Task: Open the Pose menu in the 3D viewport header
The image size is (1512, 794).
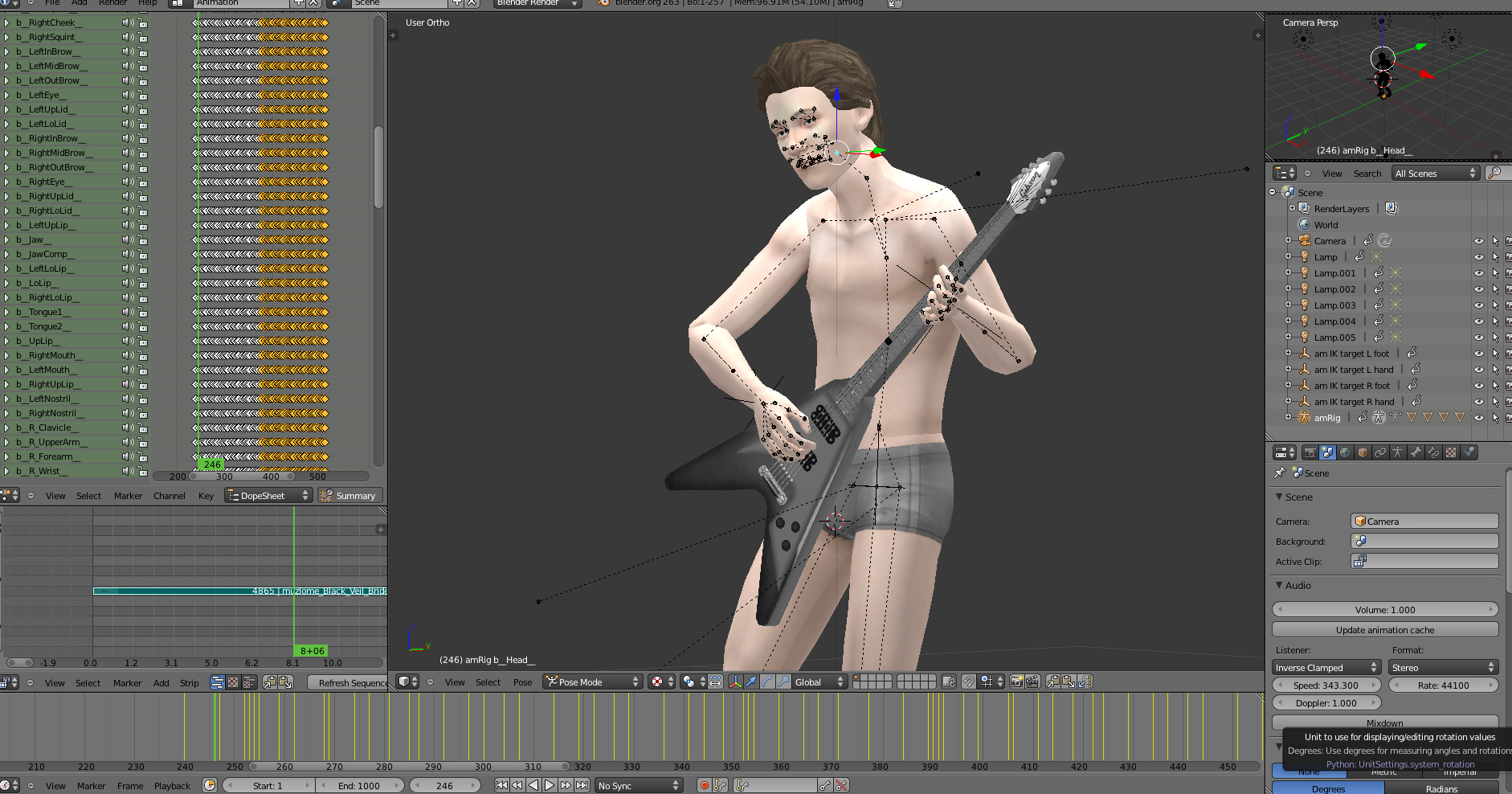Action: tap(522, 682)
